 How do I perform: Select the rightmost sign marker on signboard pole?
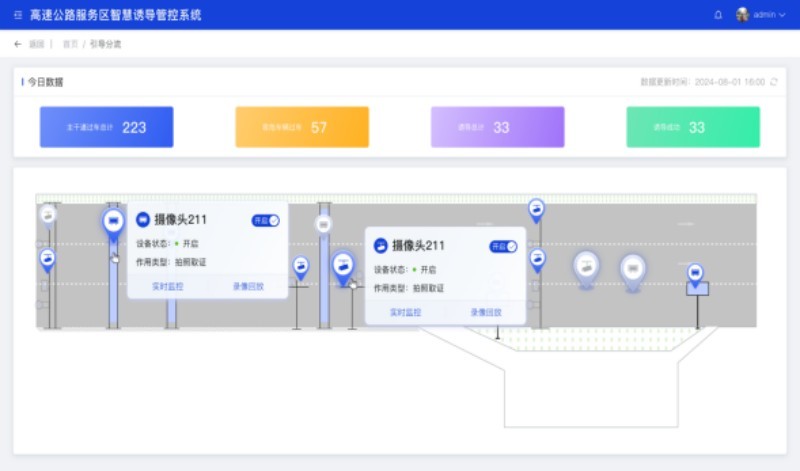(695, 272)
